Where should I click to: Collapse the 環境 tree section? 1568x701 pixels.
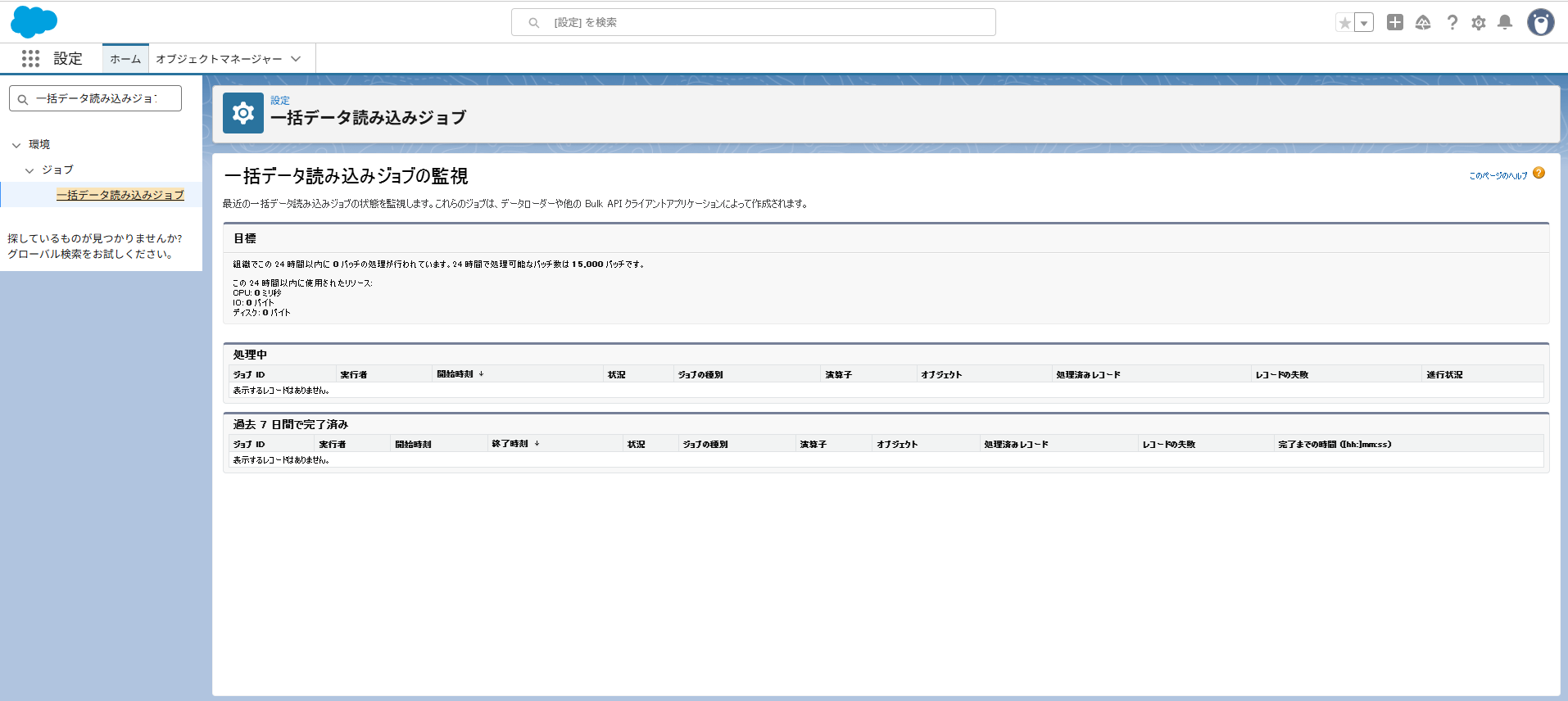tap(16, 145)
